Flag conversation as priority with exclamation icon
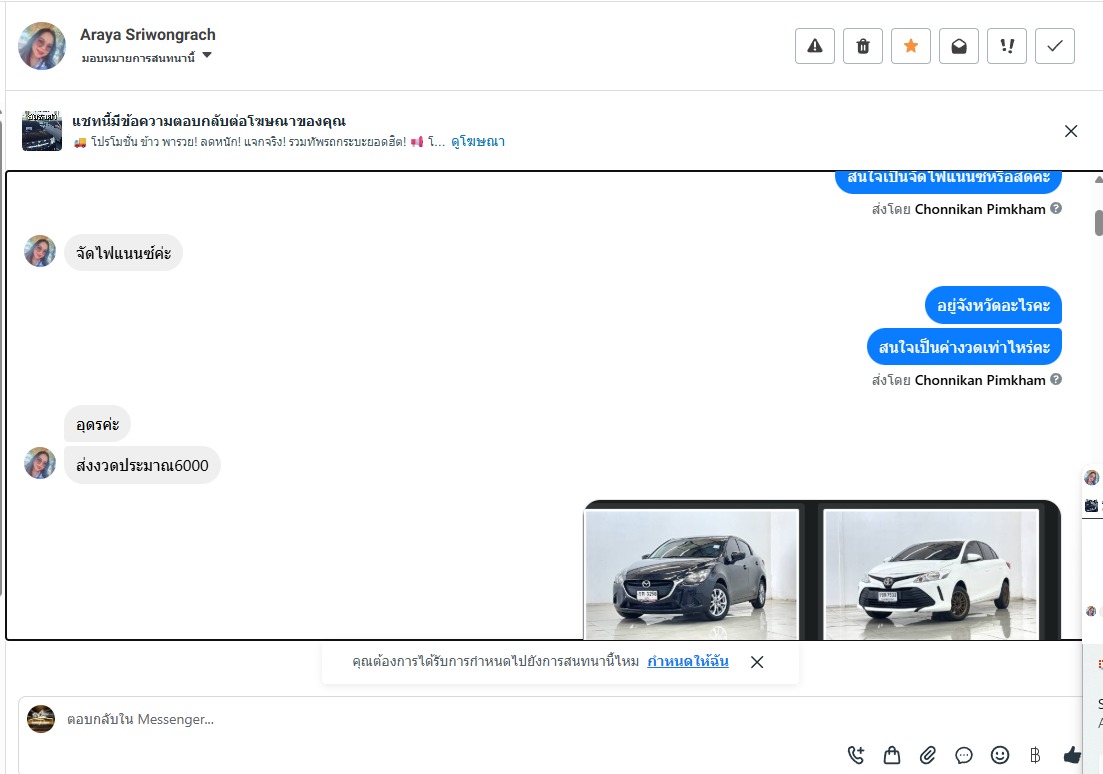This screenshot has width=1103, height=774. pyautogui.click(x=1007, y=46)
